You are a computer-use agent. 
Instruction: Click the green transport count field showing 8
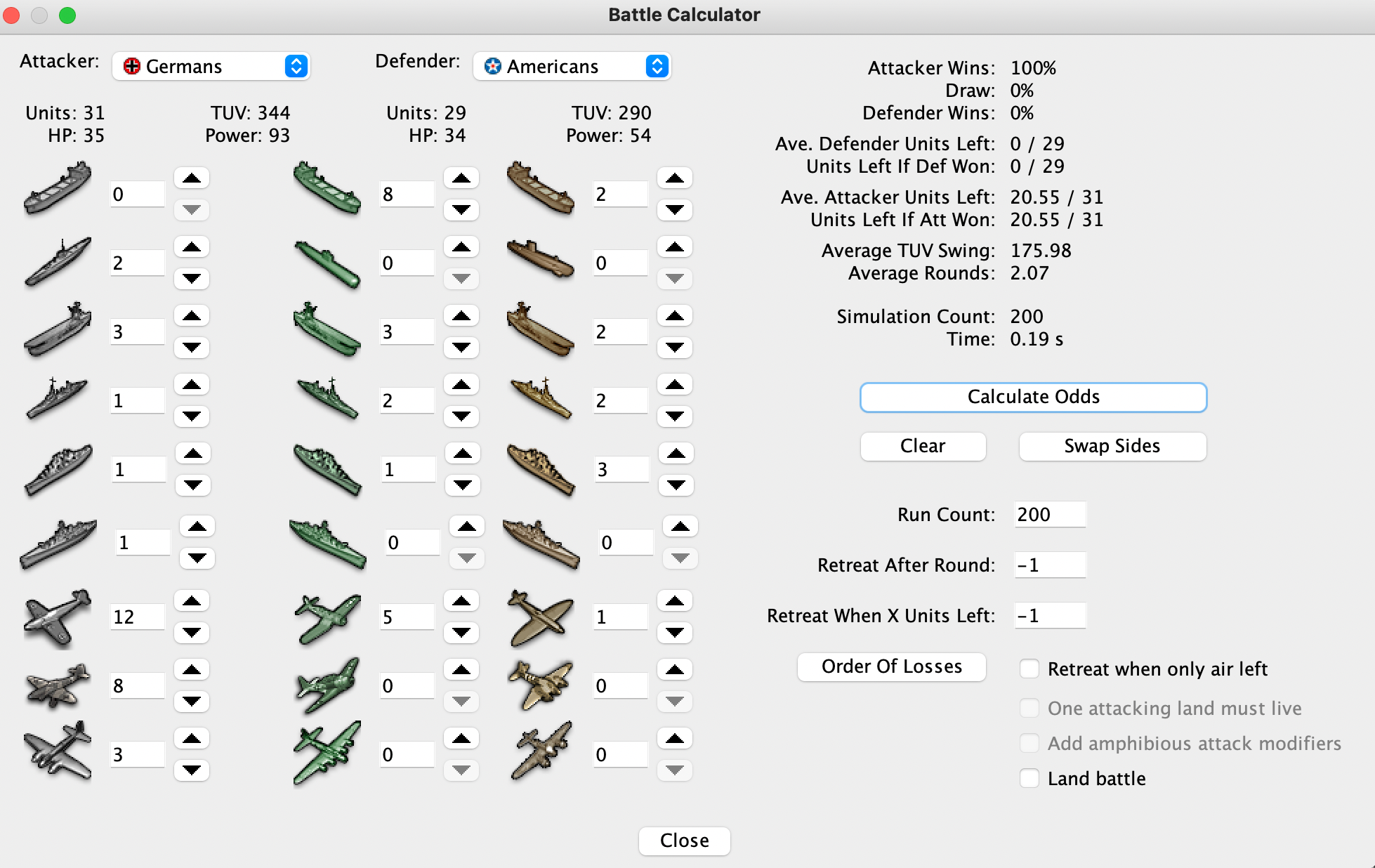(407, 194)
